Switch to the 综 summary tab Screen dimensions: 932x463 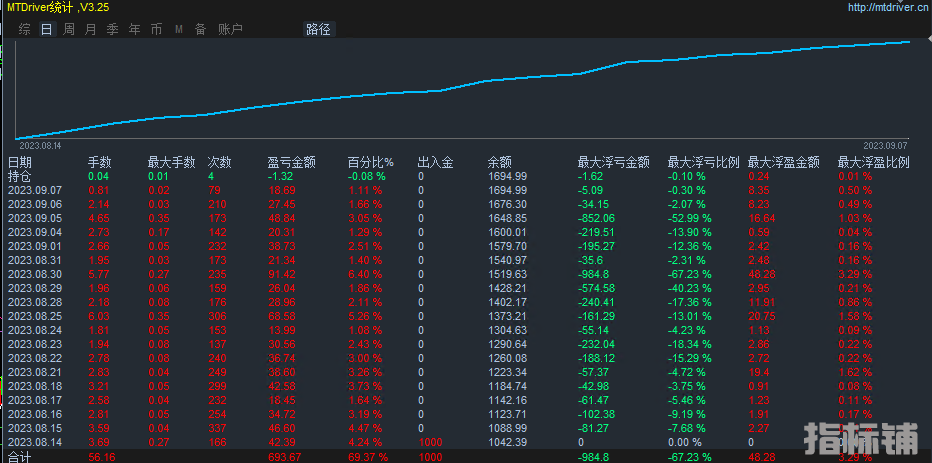[x=24, y=29]
